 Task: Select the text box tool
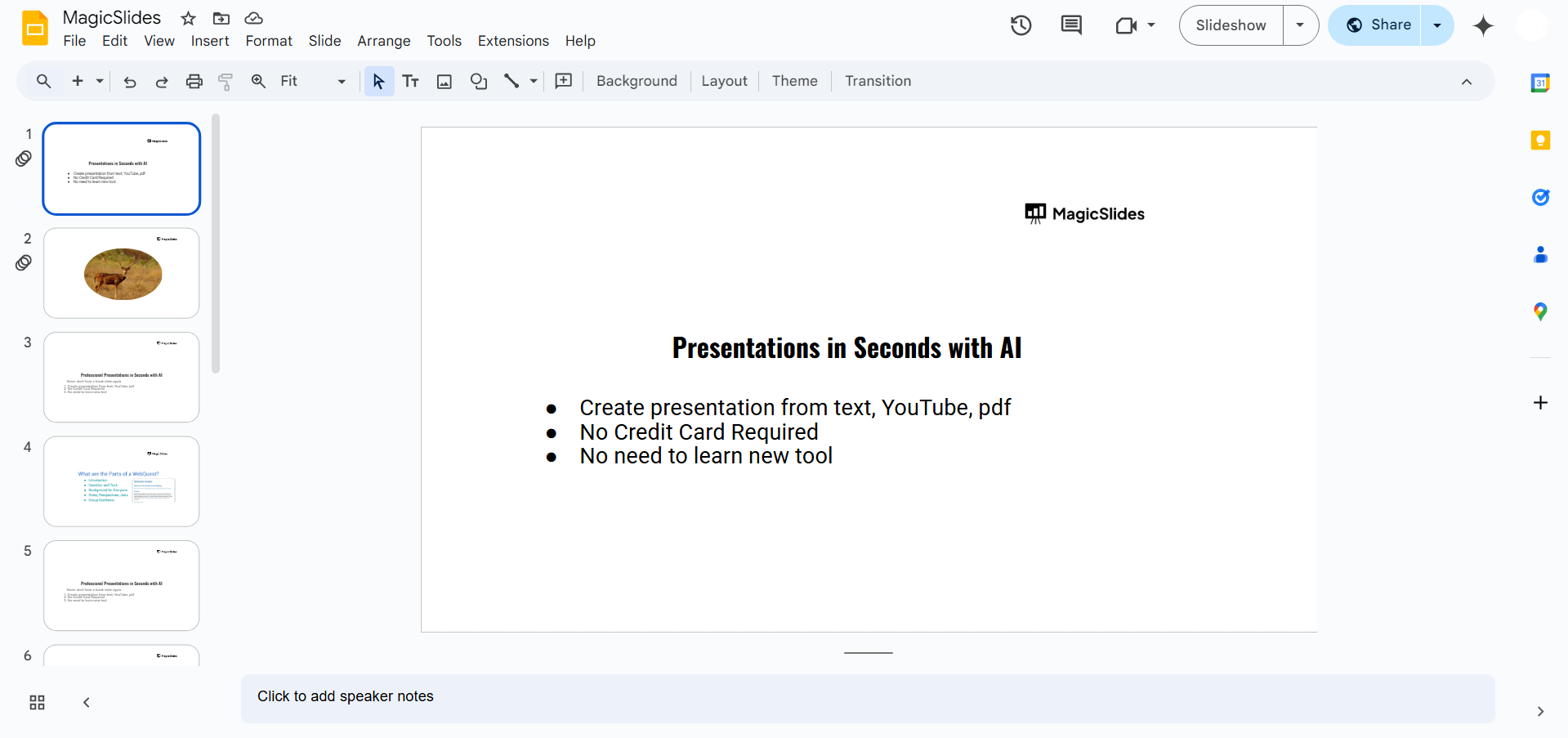point(411,81)
